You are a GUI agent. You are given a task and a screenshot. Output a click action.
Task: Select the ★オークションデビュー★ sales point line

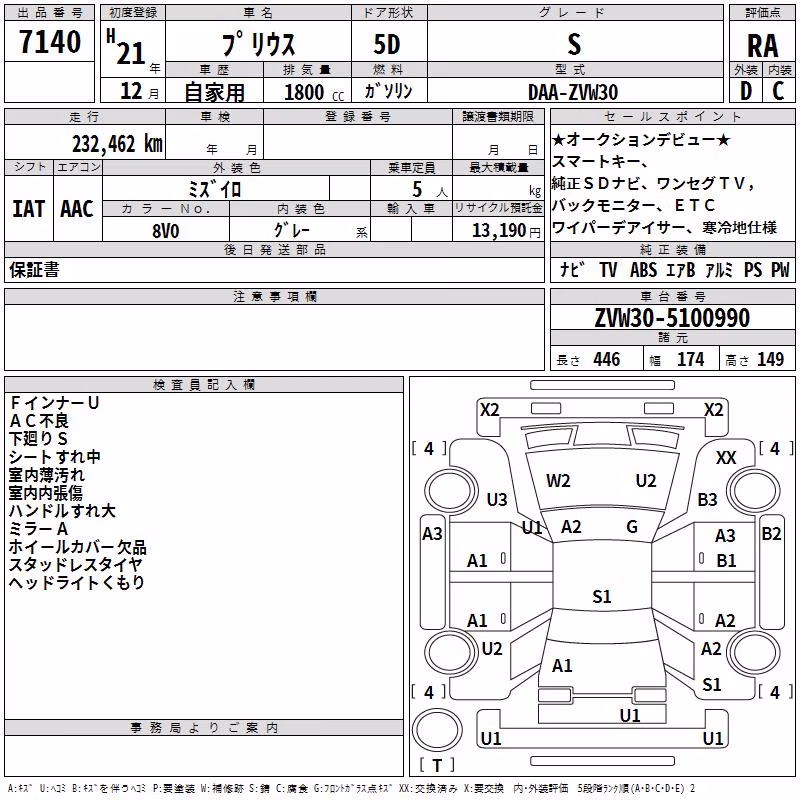642,139
